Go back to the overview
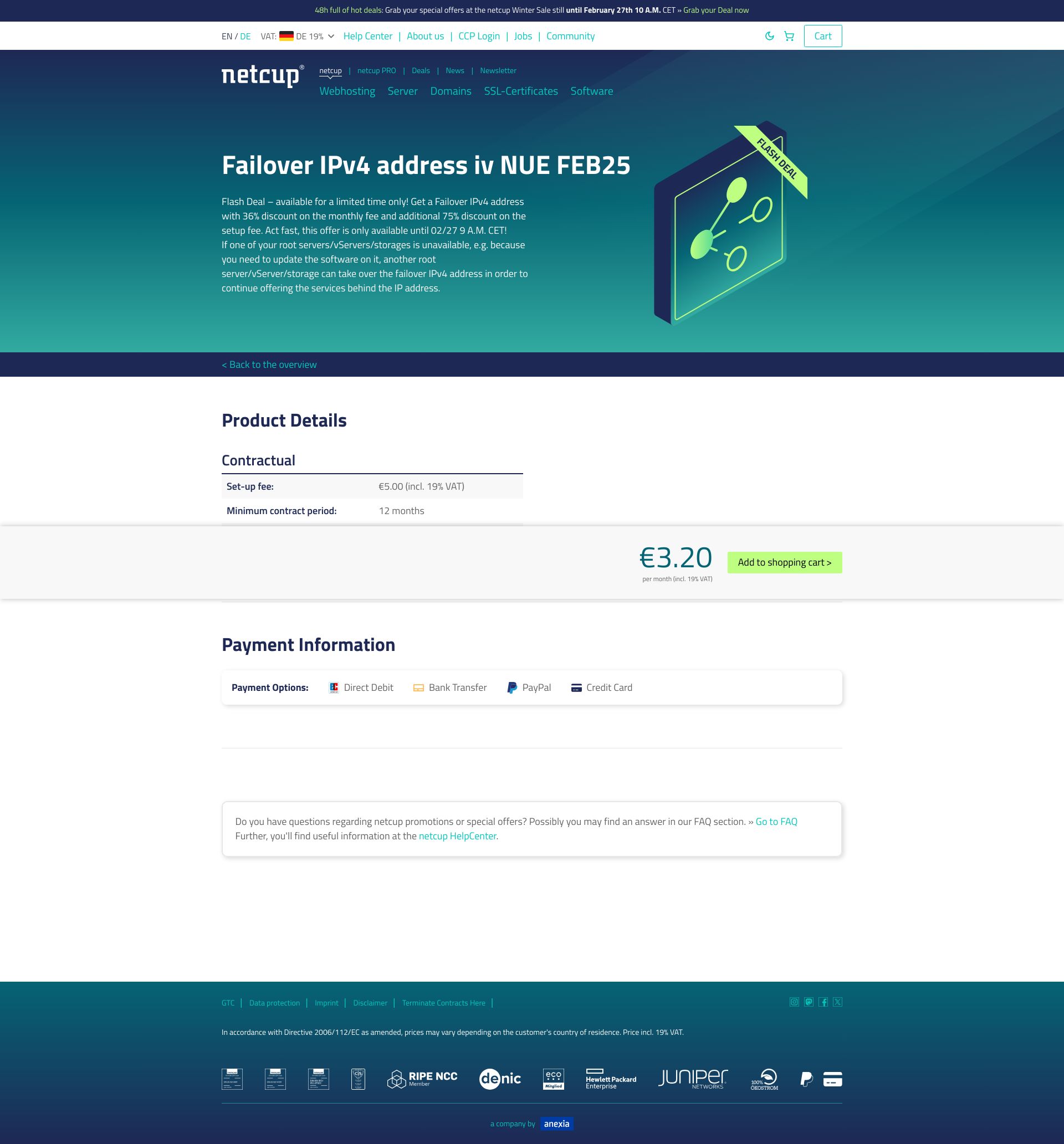The image size is (1064, 1144). (269, 365)
